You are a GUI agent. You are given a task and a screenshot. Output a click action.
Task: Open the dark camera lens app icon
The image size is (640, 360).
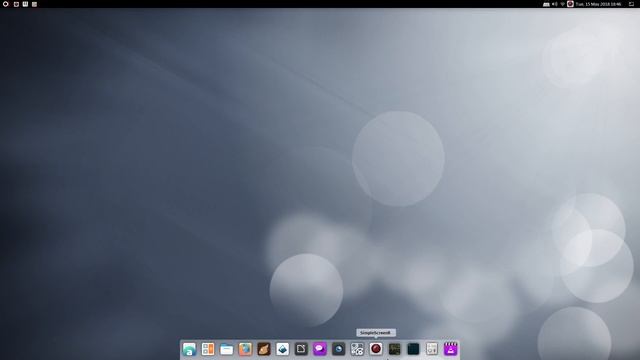coord(338,349)
